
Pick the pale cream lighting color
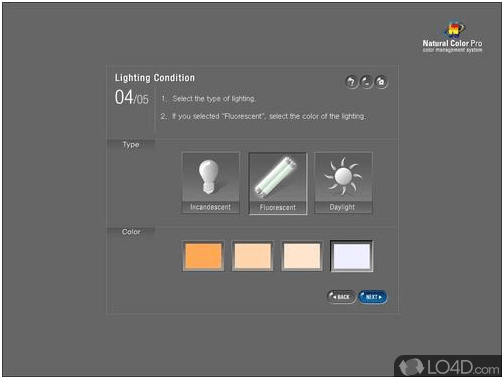tap(302, 256)
